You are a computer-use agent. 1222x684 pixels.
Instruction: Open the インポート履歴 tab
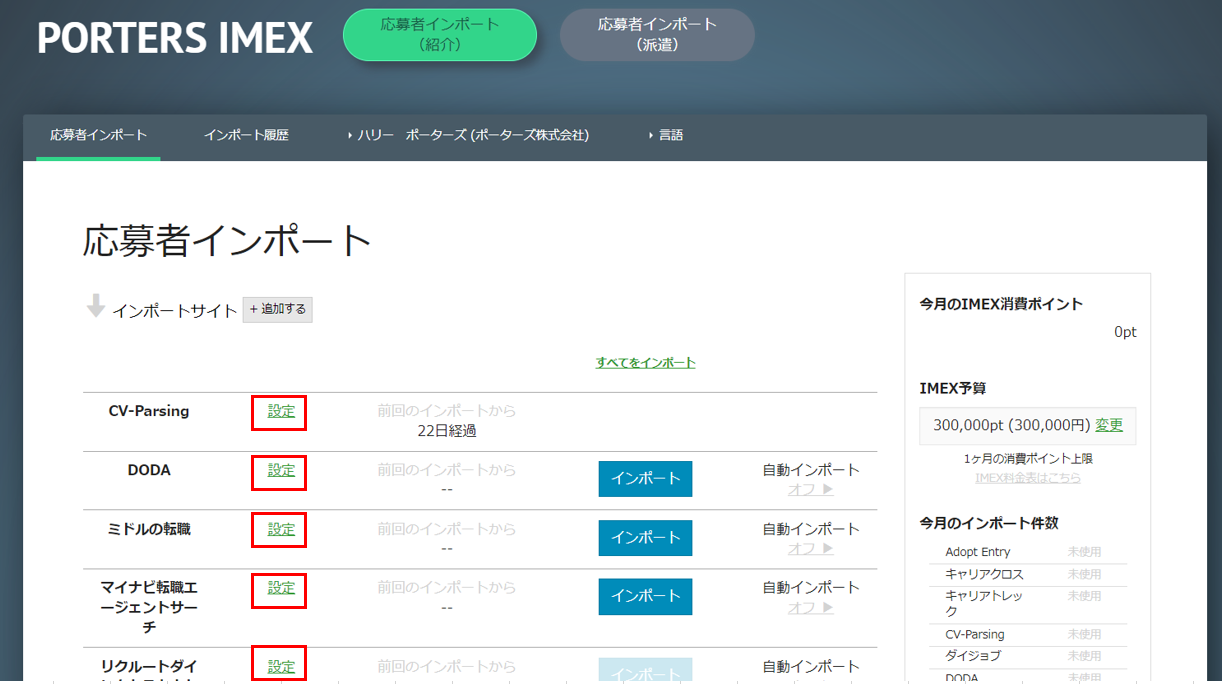click(246, 135)
